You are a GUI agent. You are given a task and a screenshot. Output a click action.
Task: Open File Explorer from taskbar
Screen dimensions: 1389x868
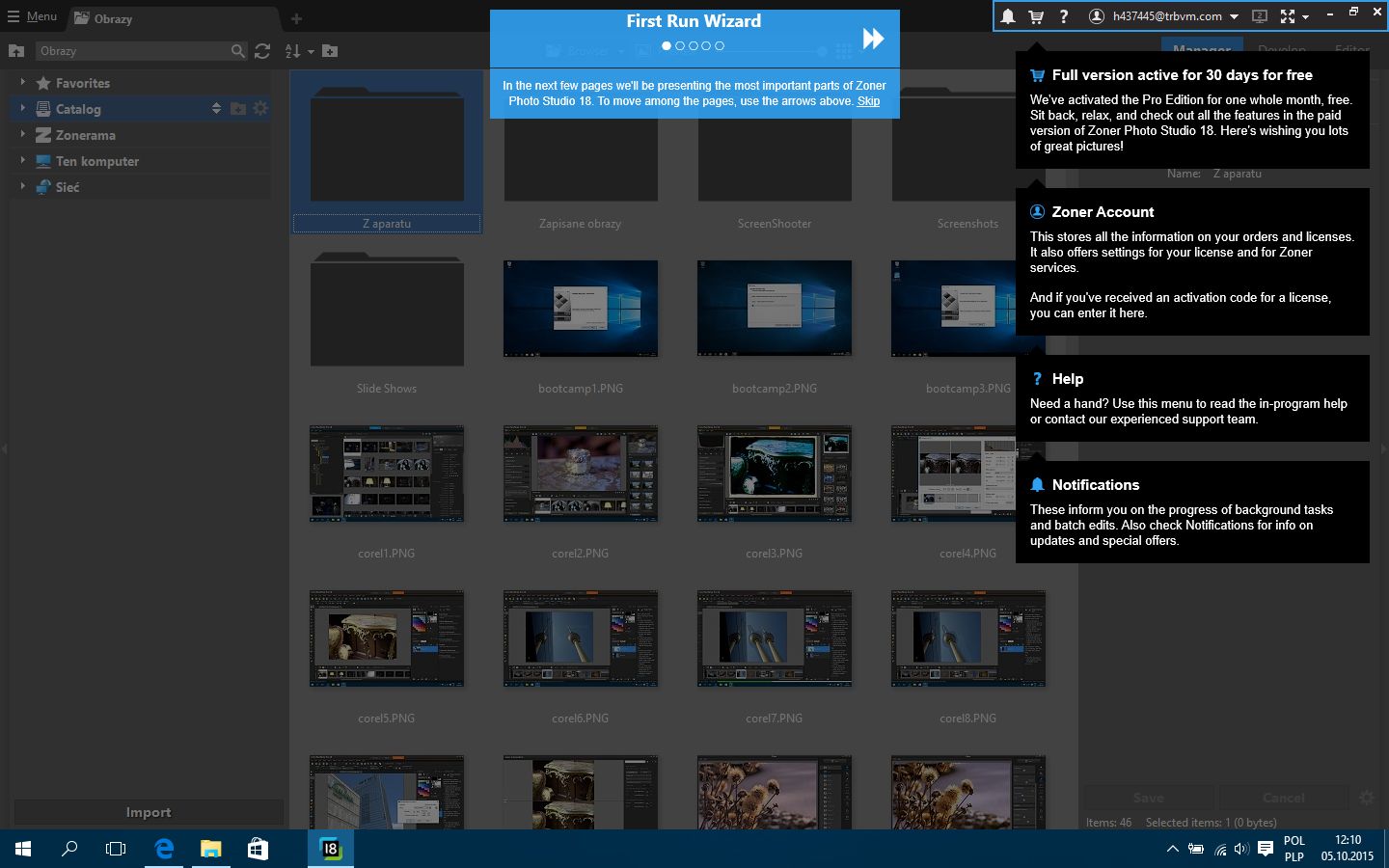point(210,849)
